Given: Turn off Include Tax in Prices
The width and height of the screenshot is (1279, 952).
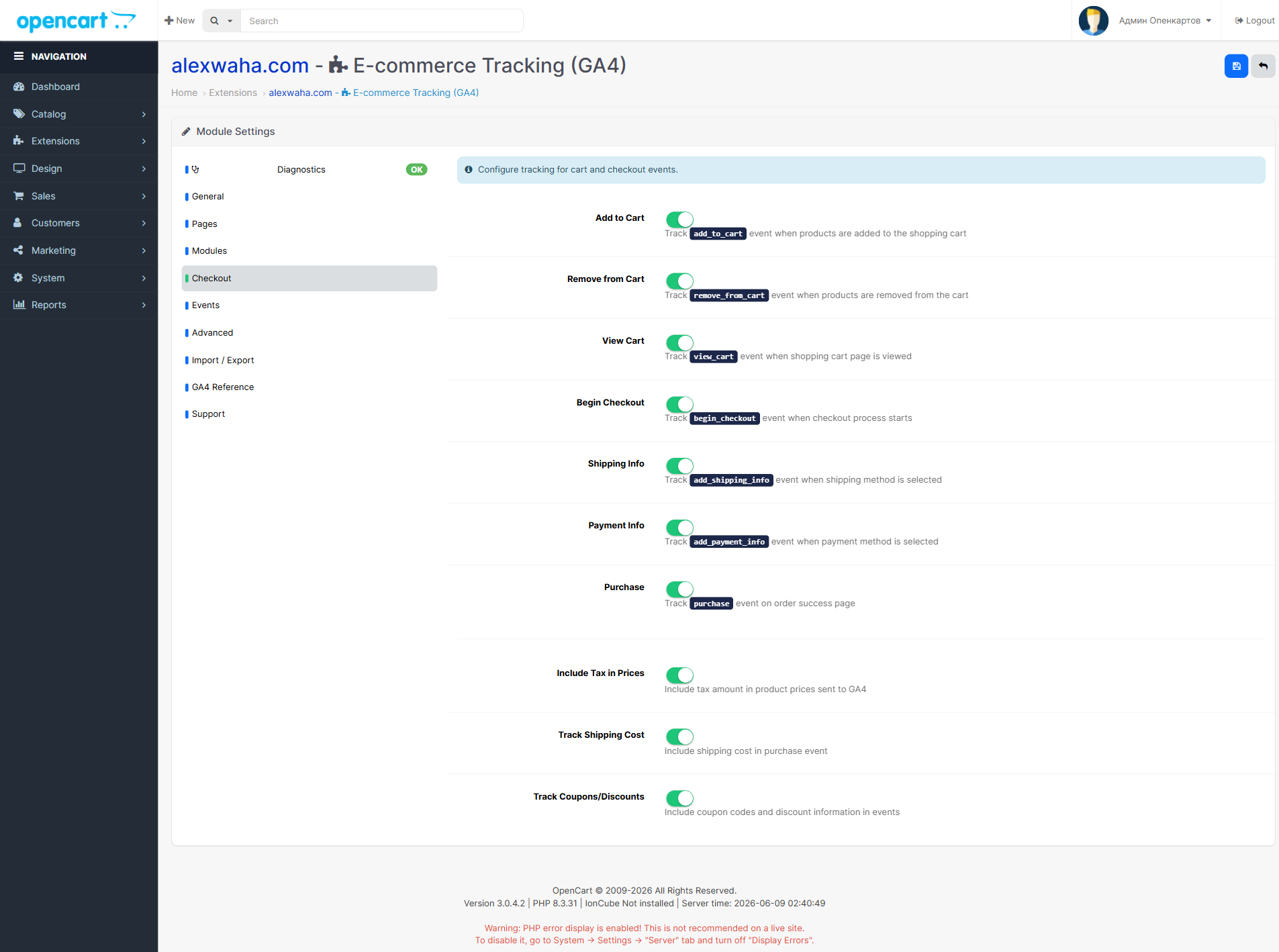Looking at the screenshot, I should click(679, 675).
